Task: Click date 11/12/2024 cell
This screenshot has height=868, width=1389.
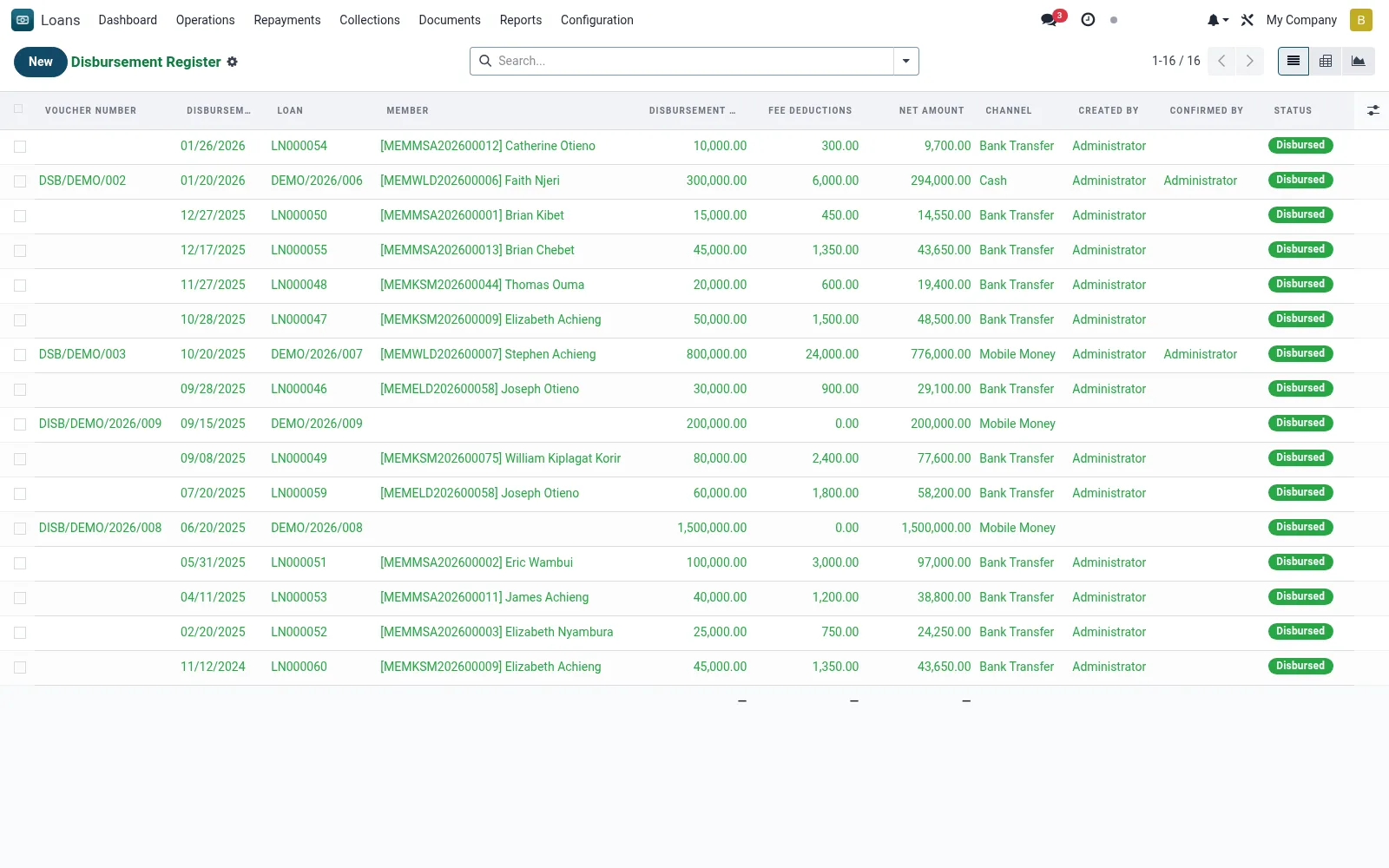Action: [x=213, y=667]
